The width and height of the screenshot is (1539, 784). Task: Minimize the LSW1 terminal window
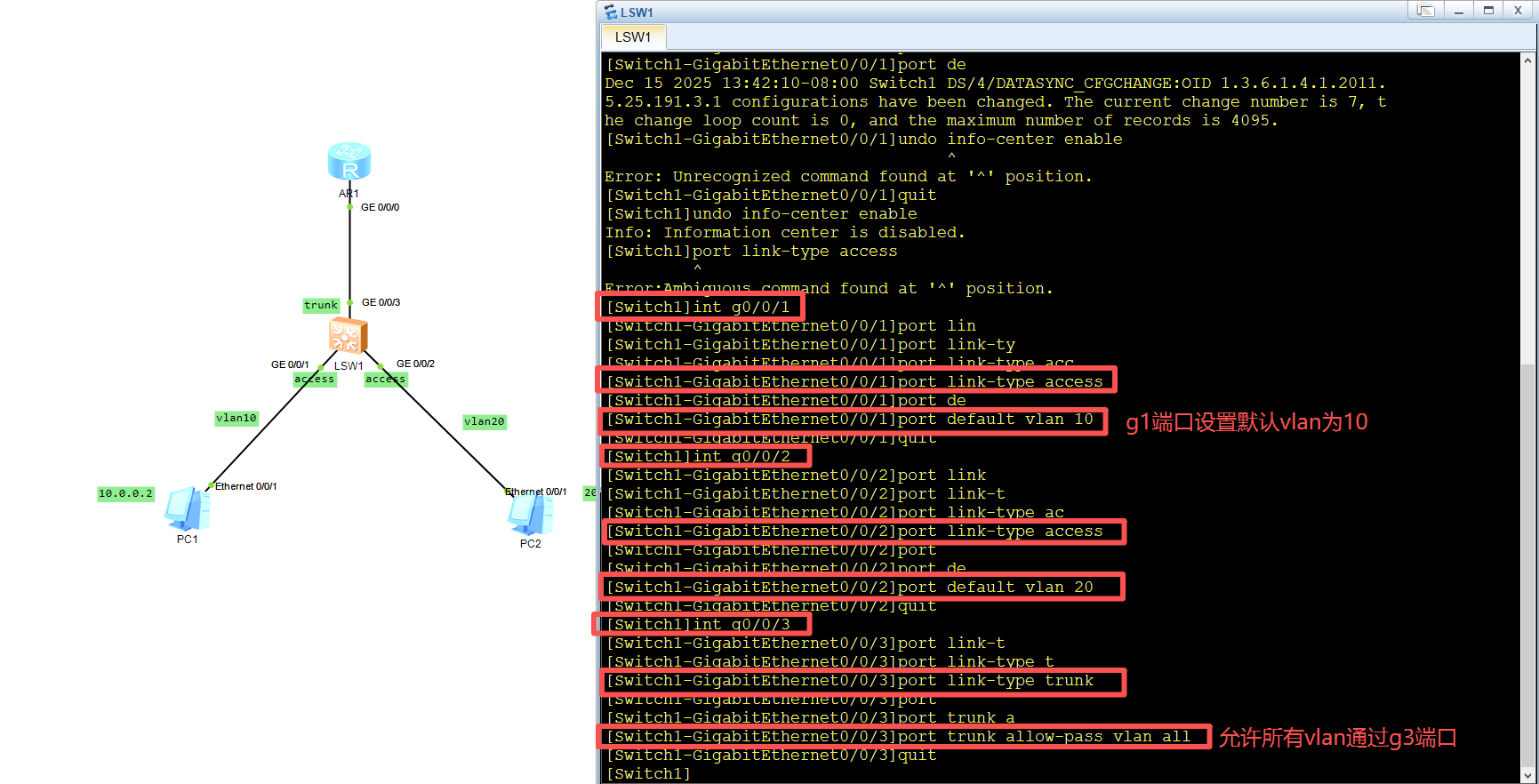[x=1458, y=11]
